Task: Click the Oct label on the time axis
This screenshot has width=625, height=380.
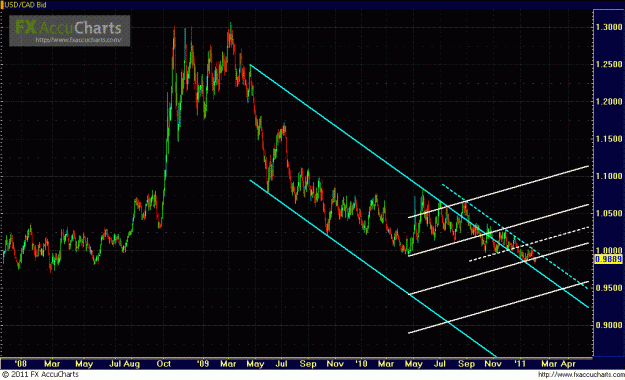Action: (164, 364)
